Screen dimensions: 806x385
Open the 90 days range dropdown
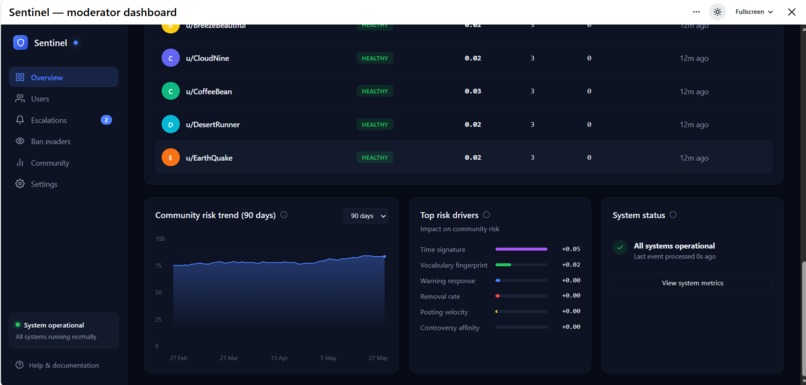366,216
